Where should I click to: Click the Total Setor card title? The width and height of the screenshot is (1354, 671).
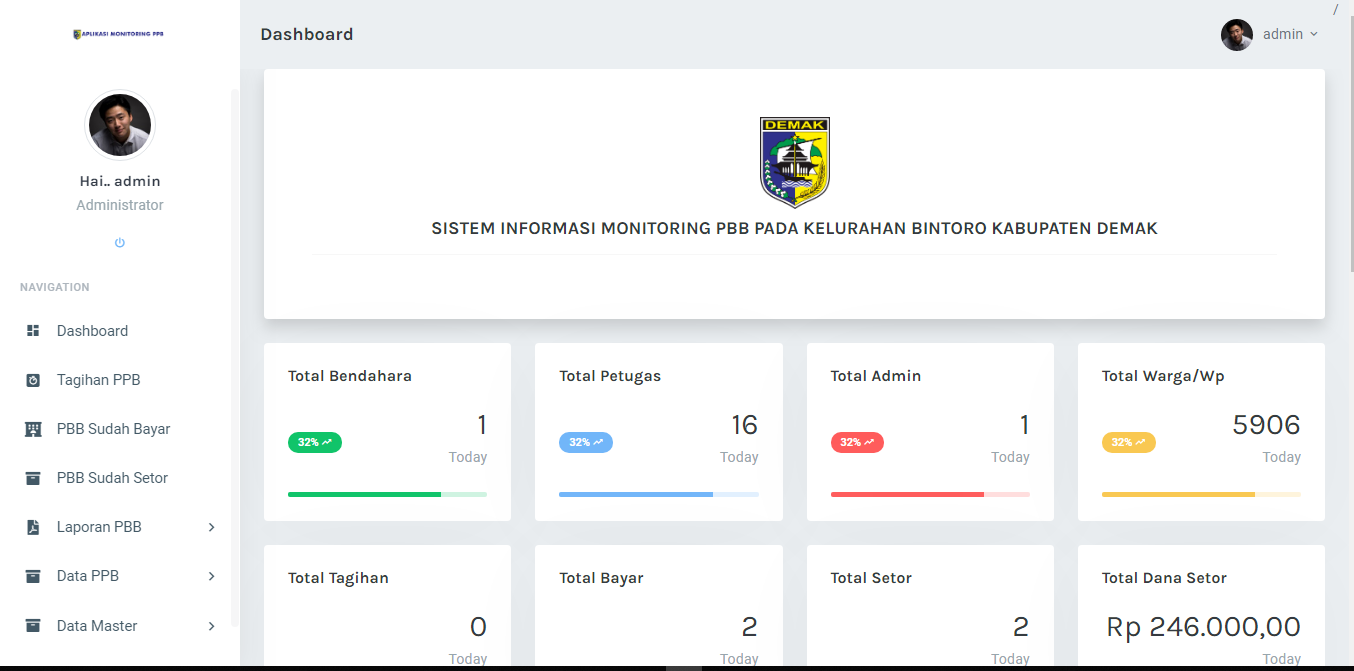click(871, 578)
